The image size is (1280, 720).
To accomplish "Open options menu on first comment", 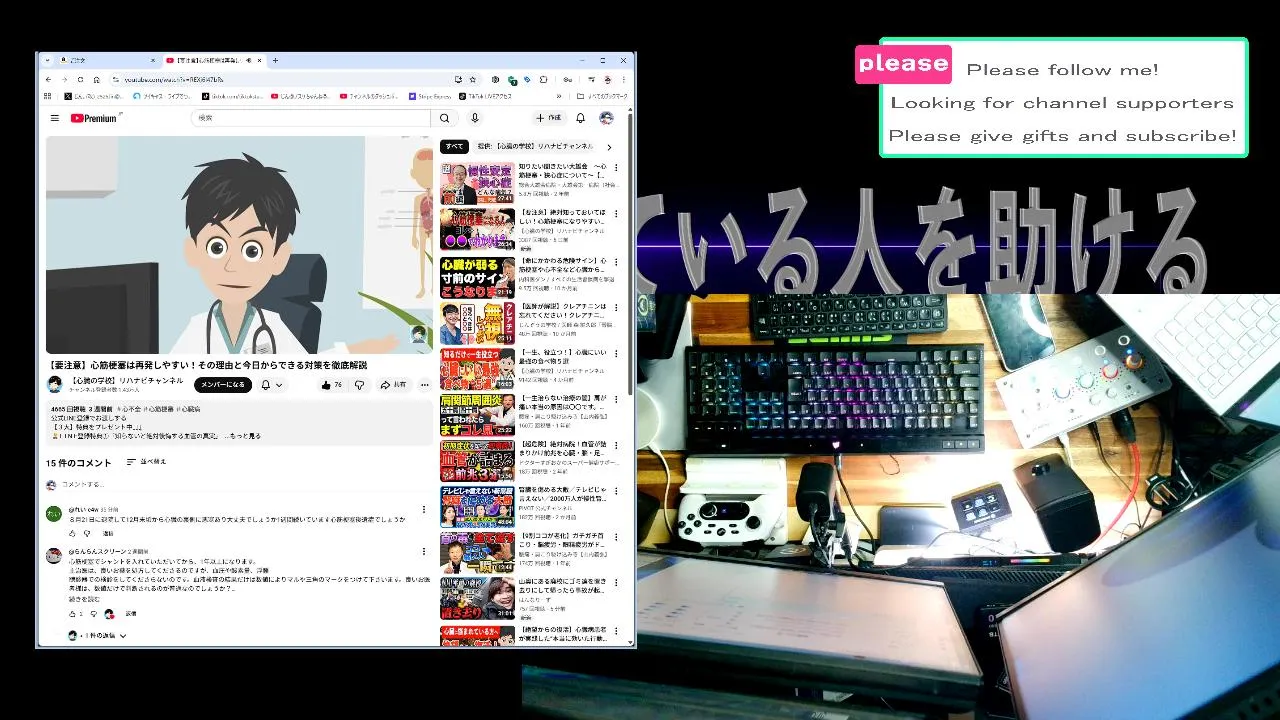I will pyautogui.click(x=423, y=509).
